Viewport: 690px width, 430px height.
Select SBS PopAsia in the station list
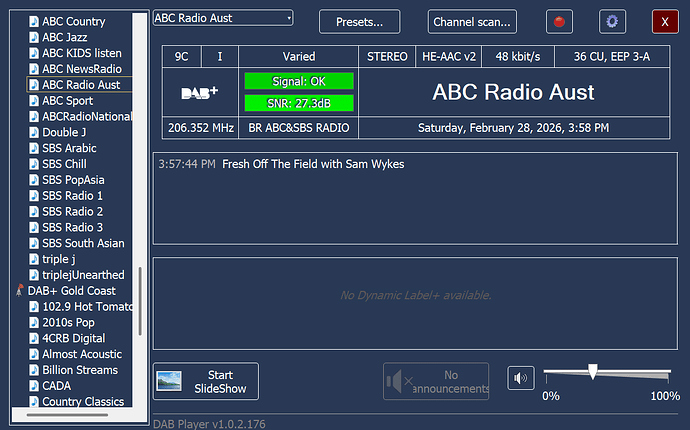pos(74,180)
